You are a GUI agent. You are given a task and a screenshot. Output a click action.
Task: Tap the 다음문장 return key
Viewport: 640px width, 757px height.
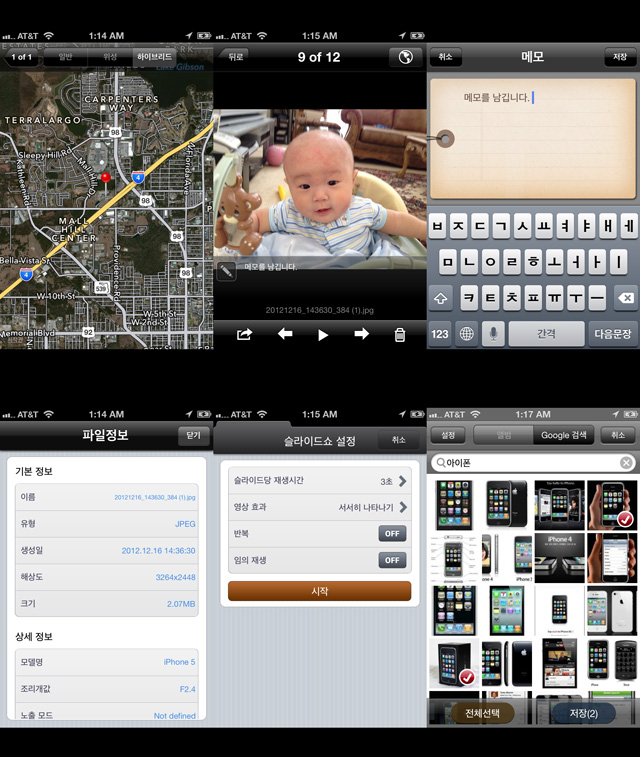(612, 334)
